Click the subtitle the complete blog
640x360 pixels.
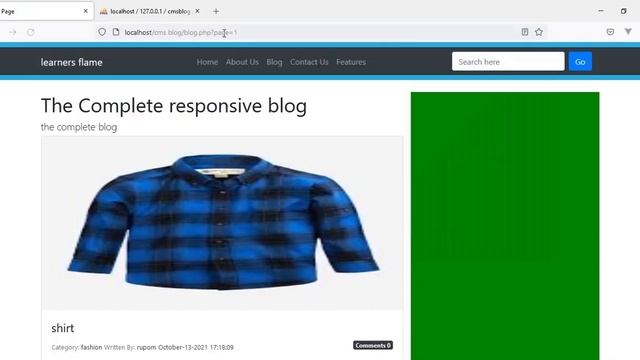79,127
